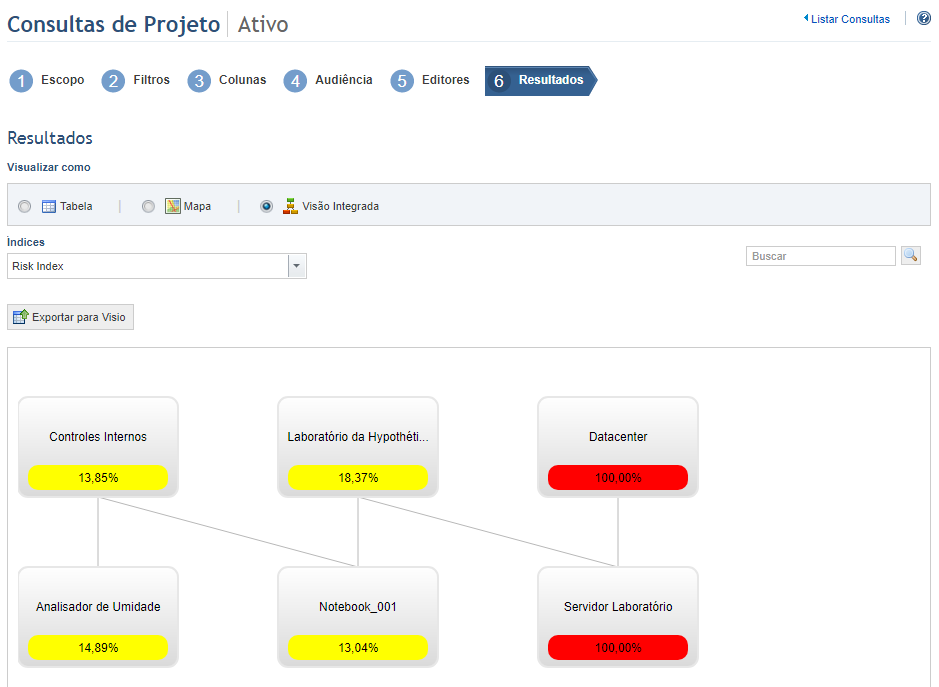Click the Mapa map icon
Screen dimensions: 939x687
click(172, 206)
